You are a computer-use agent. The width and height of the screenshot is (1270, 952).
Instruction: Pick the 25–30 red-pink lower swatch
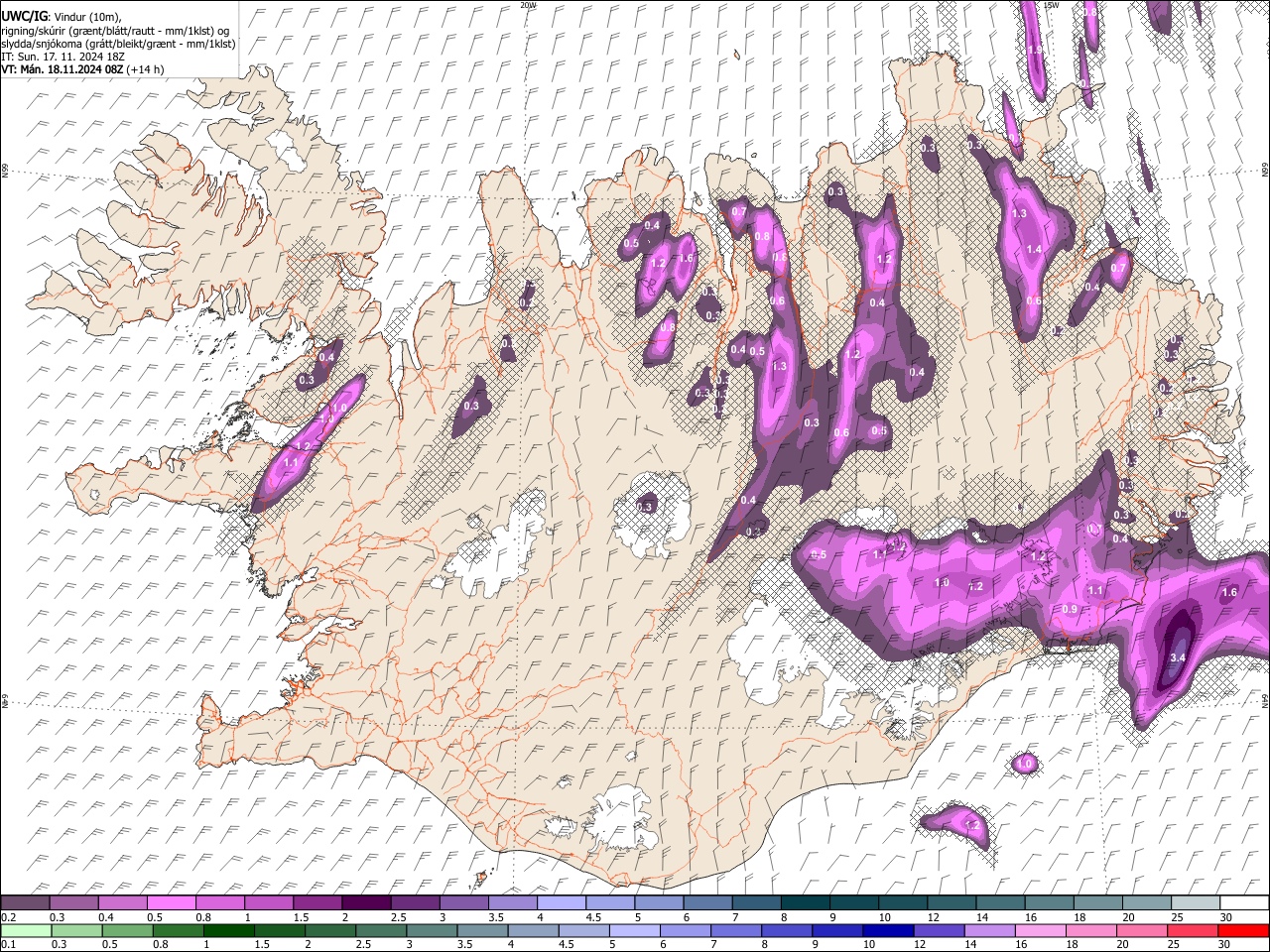point(1194,930)
